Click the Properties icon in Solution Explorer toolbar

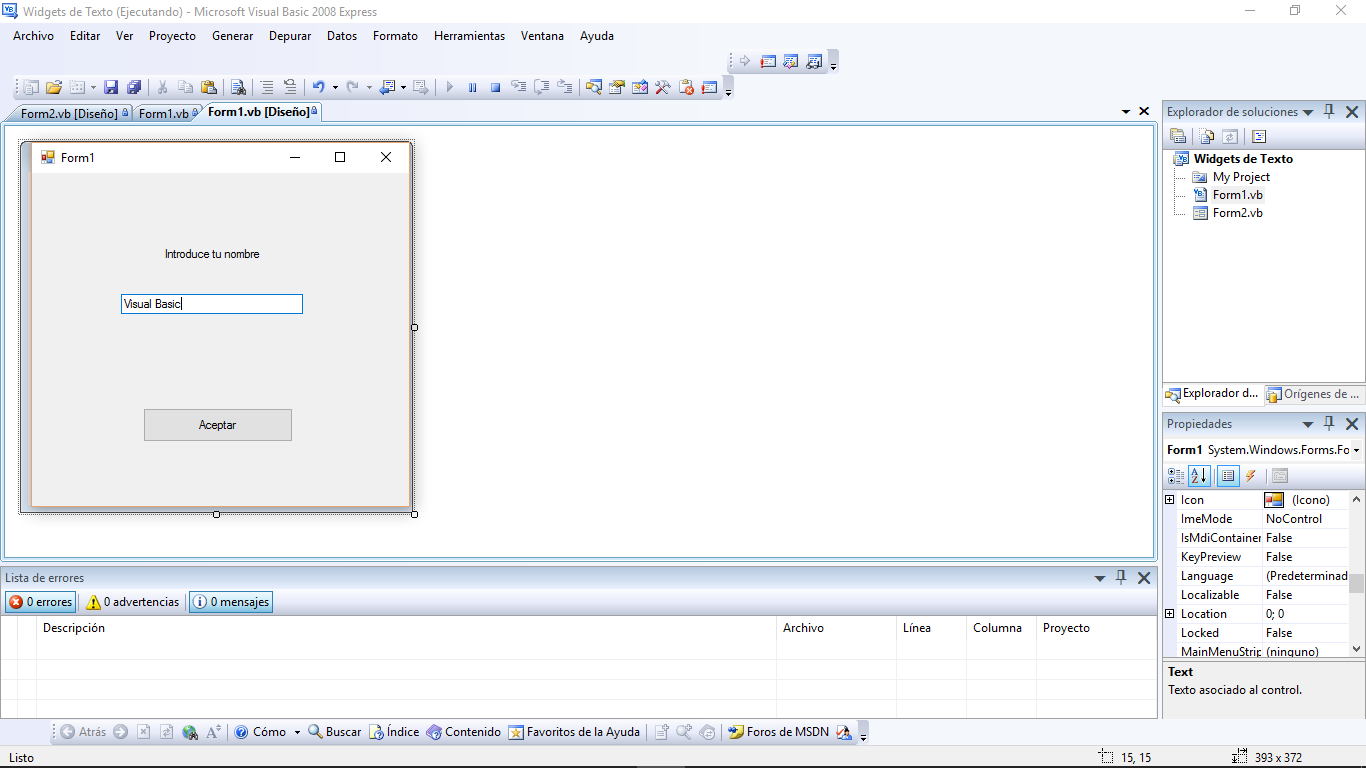[x=1178, y=137]
